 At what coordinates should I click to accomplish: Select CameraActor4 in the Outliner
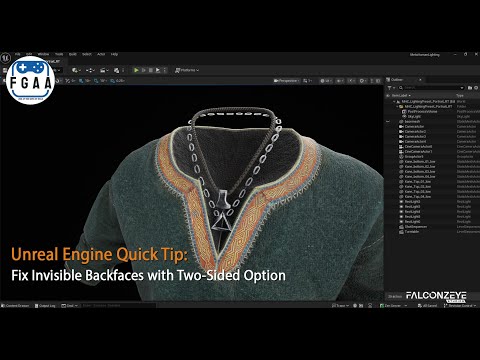pyautogui.click(x=415, y=141)
